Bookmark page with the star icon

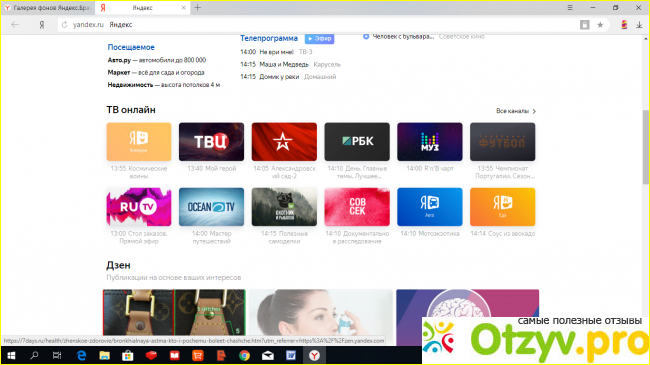tap(600, 25)
